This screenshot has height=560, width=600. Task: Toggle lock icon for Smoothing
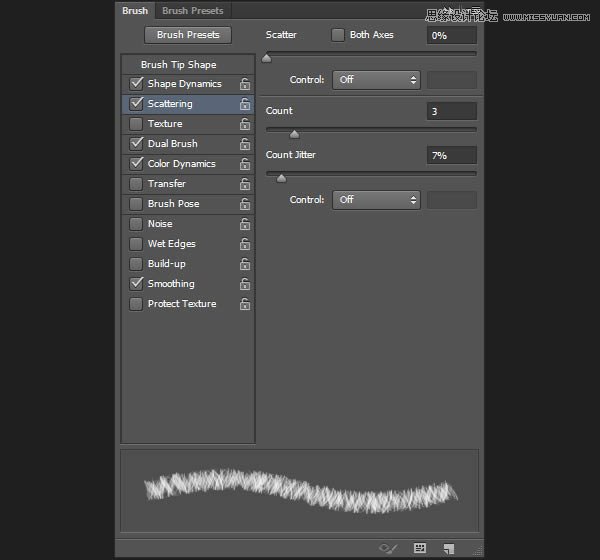(245, 284)
